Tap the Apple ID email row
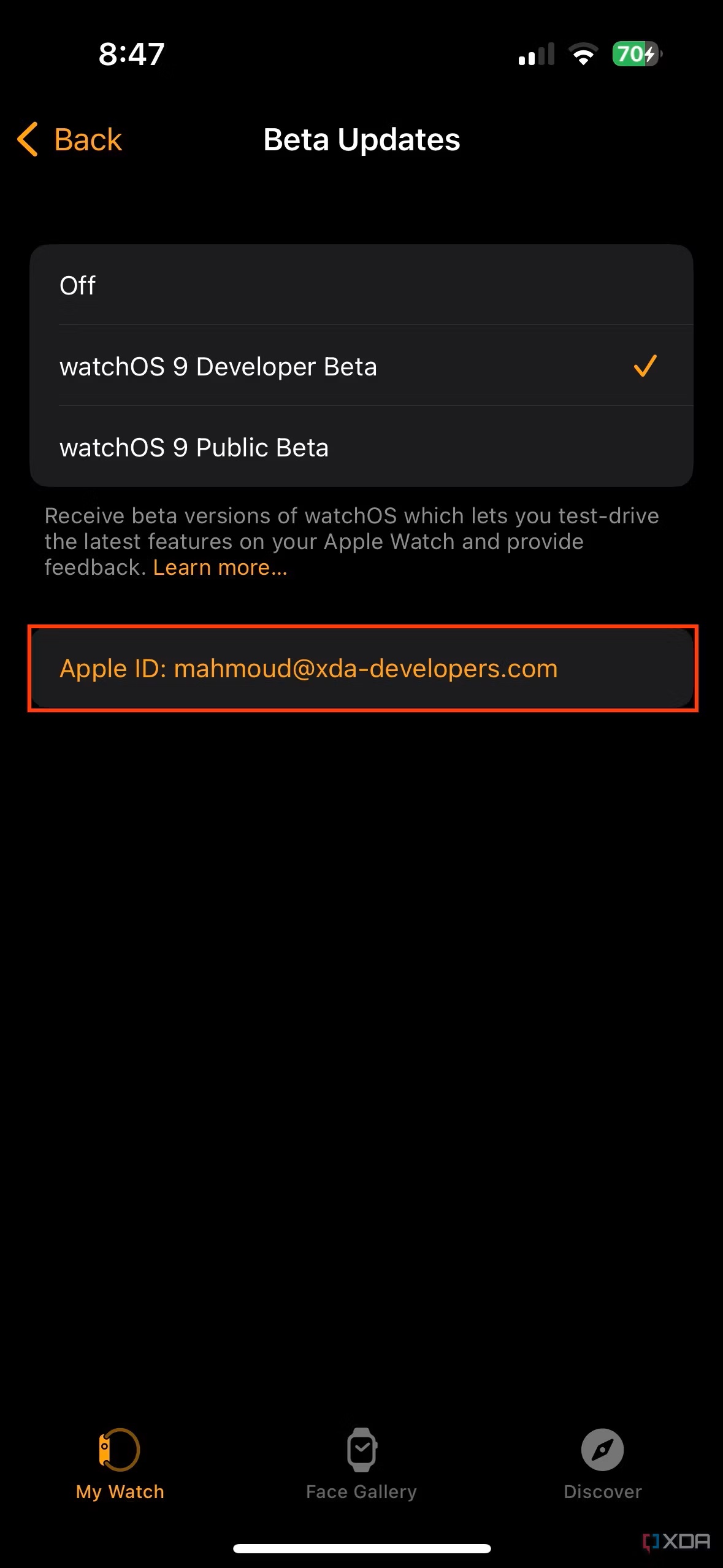 (x=362, y=668)
